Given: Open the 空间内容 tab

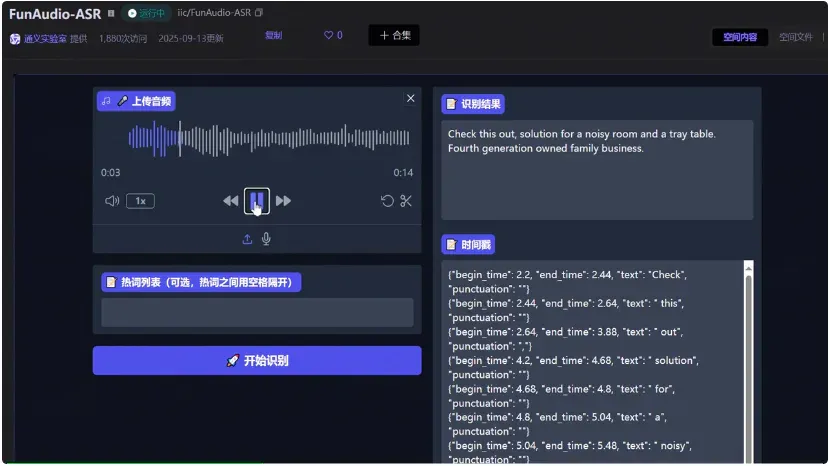Looking at the screenshot, I should (x=740, y=37).
